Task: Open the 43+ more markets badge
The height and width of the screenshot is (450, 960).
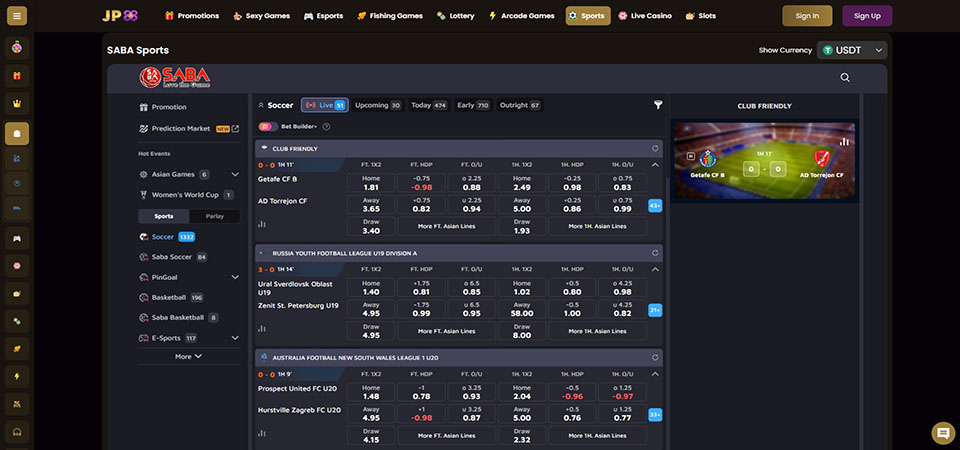Action: [x=655, y=206]
